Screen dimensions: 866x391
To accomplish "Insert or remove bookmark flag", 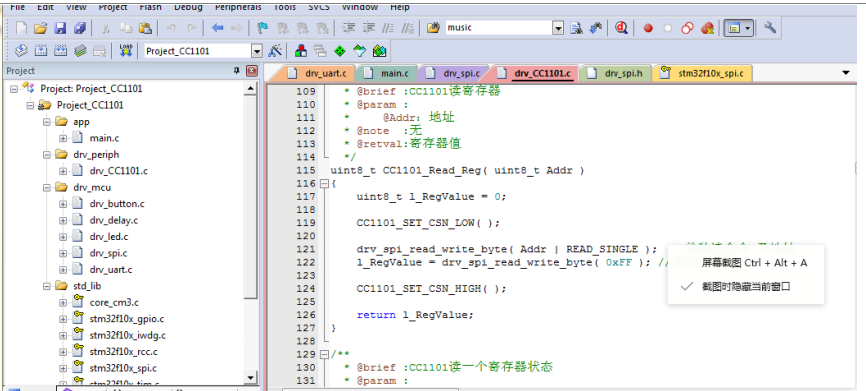I will tap(263, 28).
